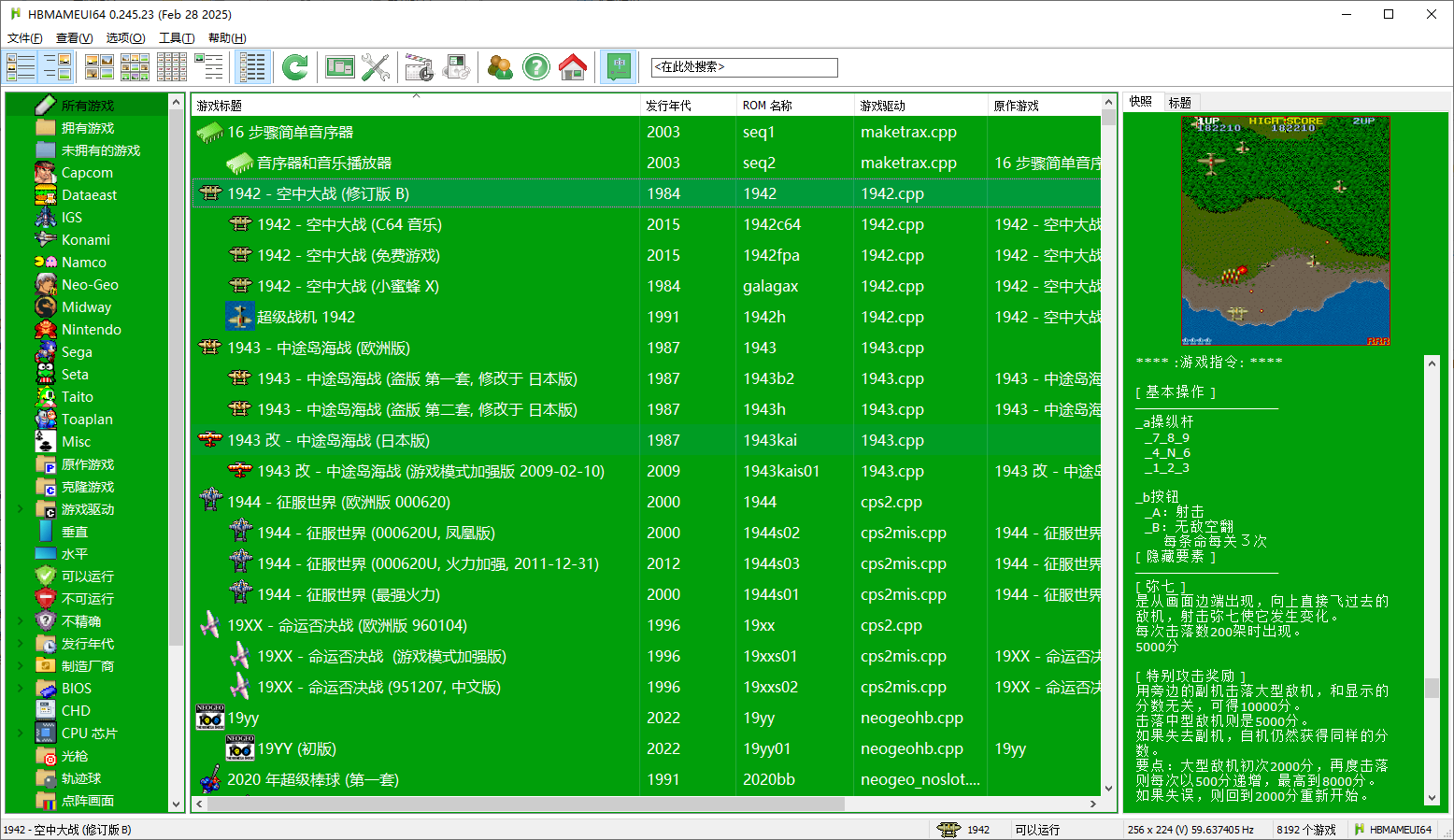Click info text panel scrollbar thumb

coord(1432,688)
